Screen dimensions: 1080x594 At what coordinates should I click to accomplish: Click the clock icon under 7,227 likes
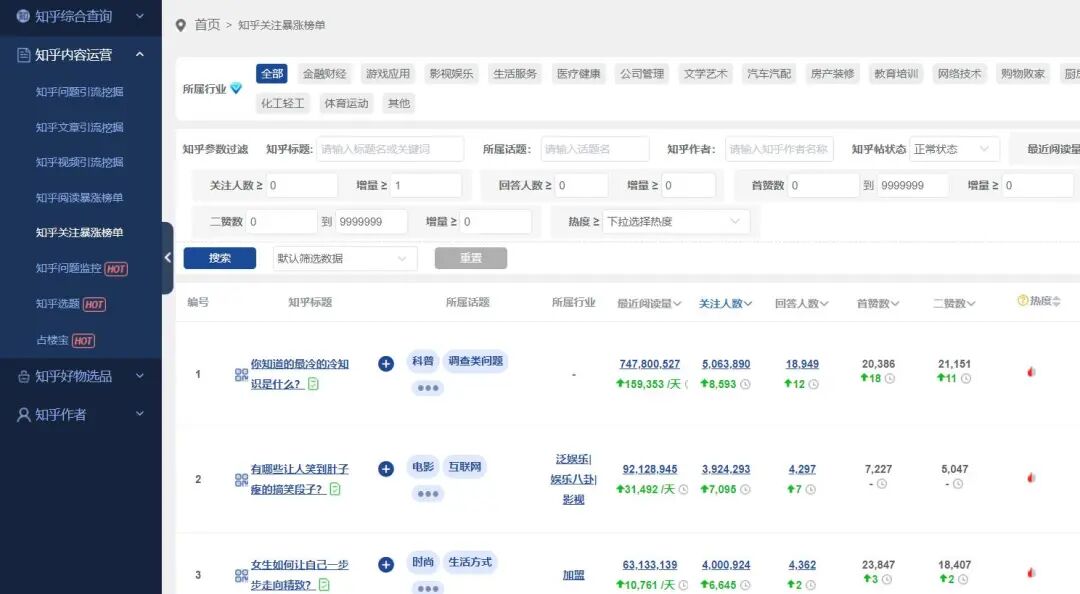[882, 484]
